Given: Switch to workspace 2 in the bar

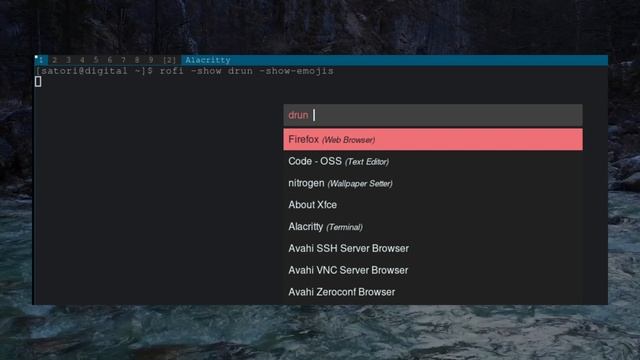Looking at the screenshot, I should point(55,60).
